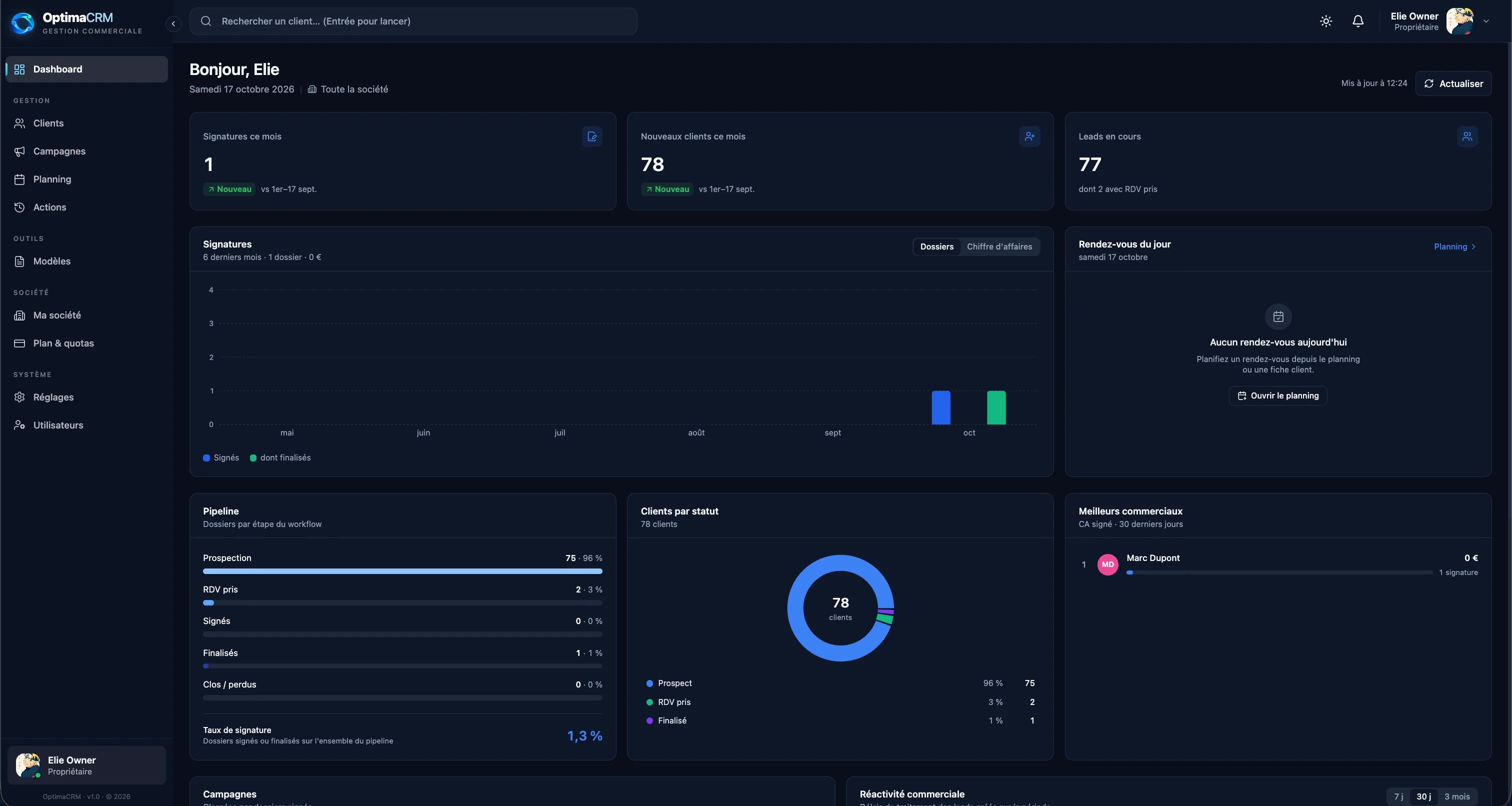Click the donut chart showing 78 clients
Viewport: 1512px width, 806px height.
[x=840, y=608]
